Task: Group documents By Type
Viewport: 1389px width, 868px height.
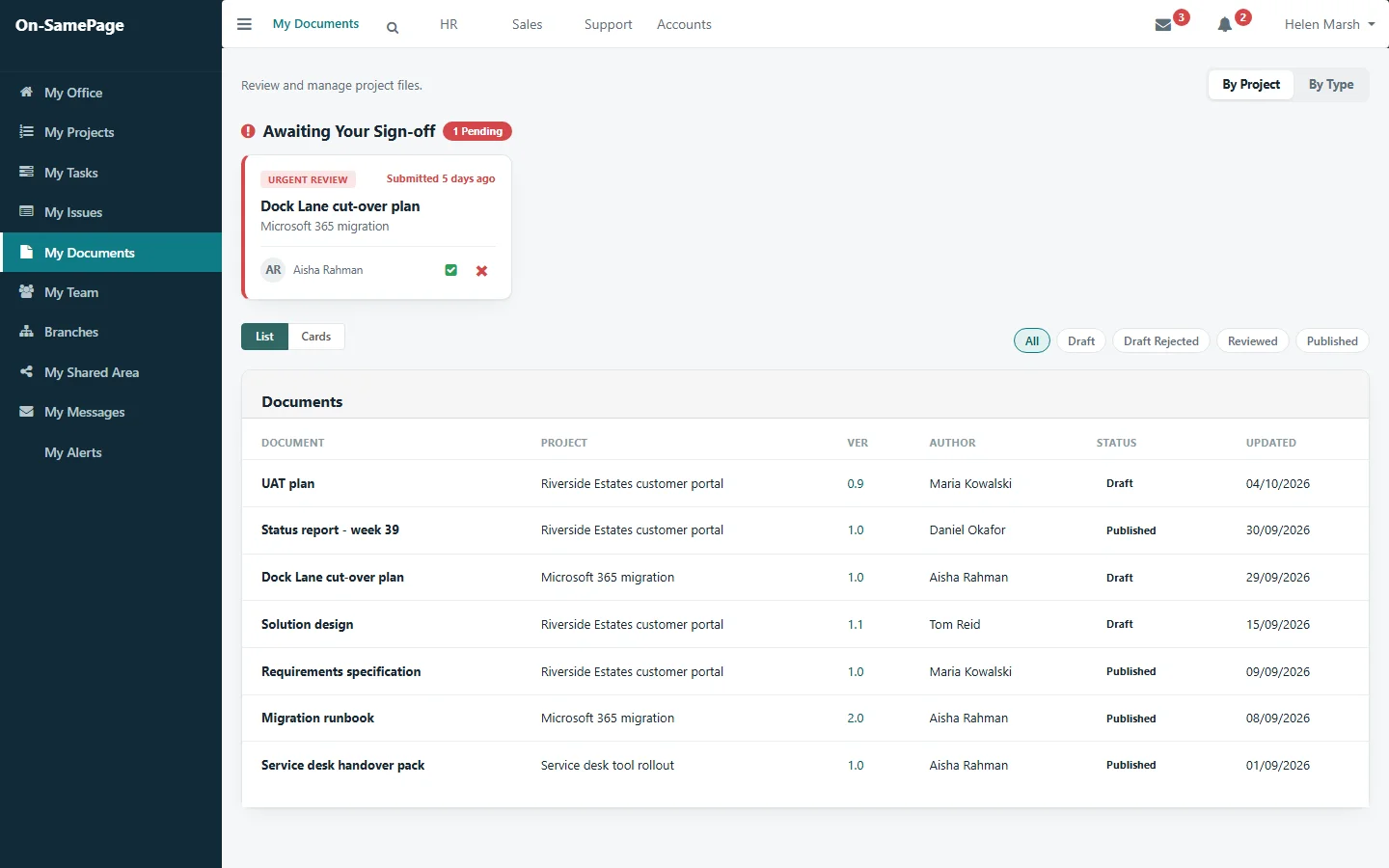Action: [1331, 85]
